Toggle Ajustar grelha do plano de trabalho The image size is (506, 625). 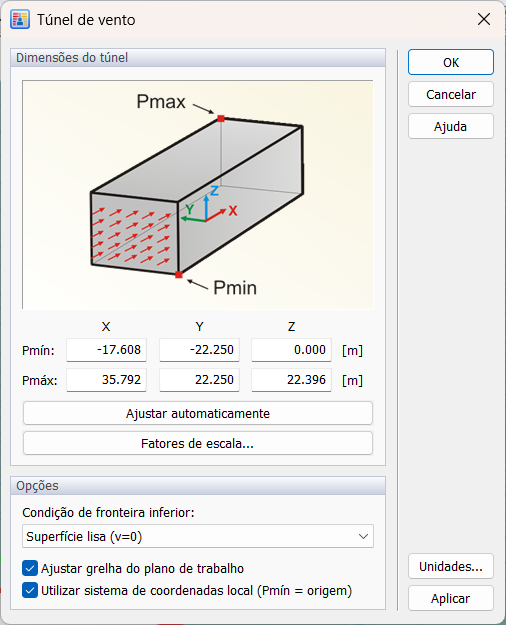(x=30, y=568)
